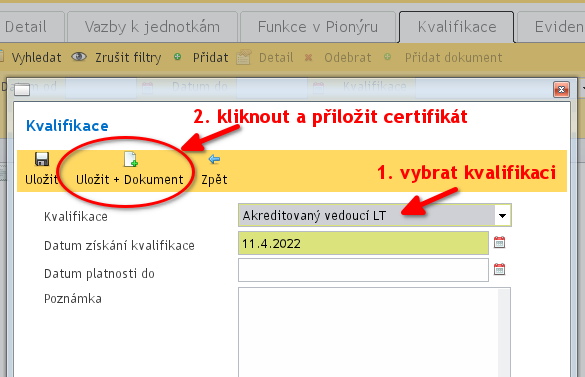The image size is (585, 377).
Task: Click the green plus icon beside Přidat
Action: (x=178, y=57)
